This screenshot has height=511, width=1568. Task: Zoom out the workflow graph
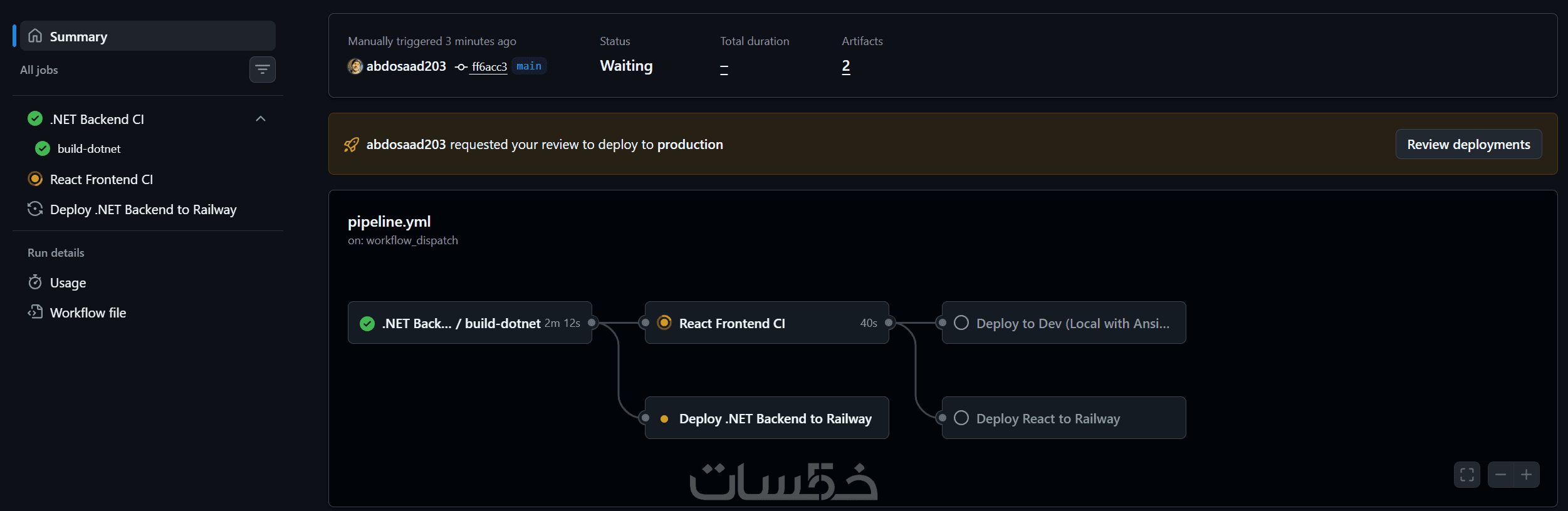pos(1500,475)
